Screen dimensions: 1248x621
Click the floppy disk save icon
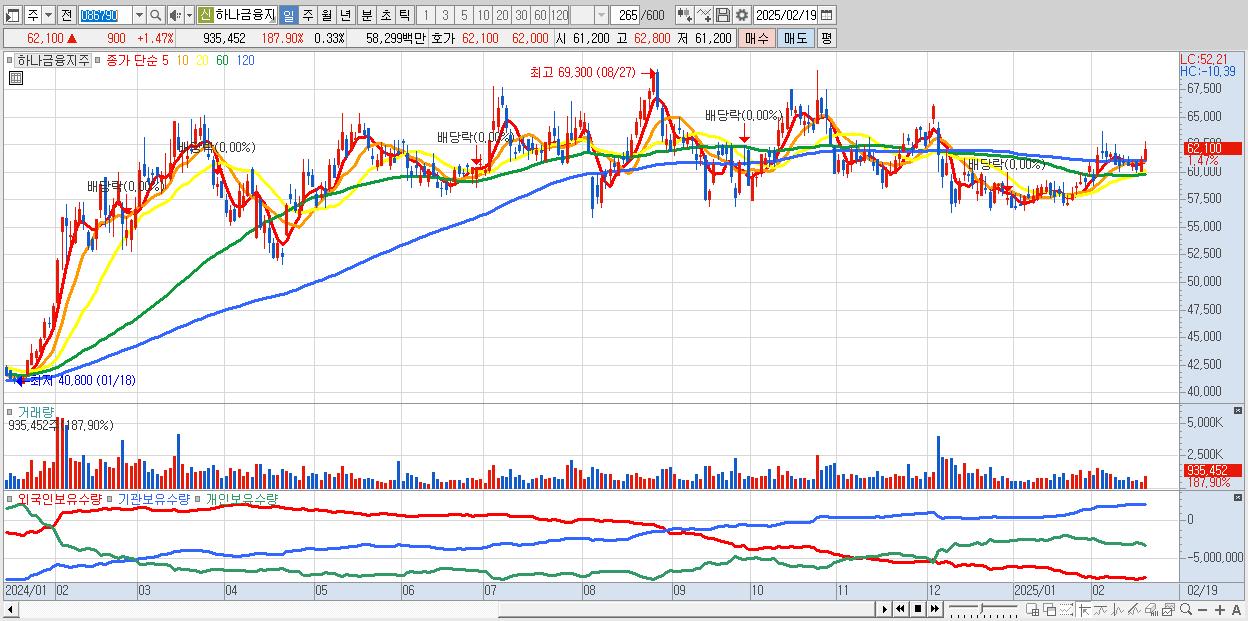723,15
